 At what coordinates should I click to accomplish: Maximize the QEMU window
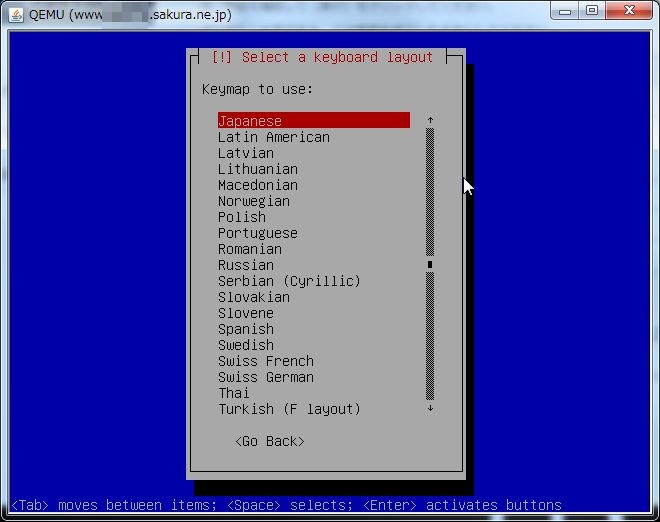pyautogui.click(x=592, y=11)
